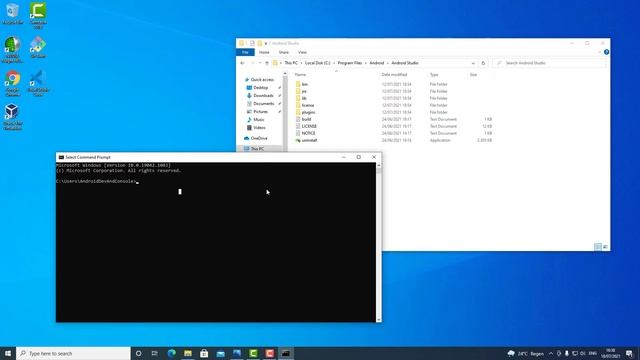Sort files by the Type column header

tap(434, 75)
